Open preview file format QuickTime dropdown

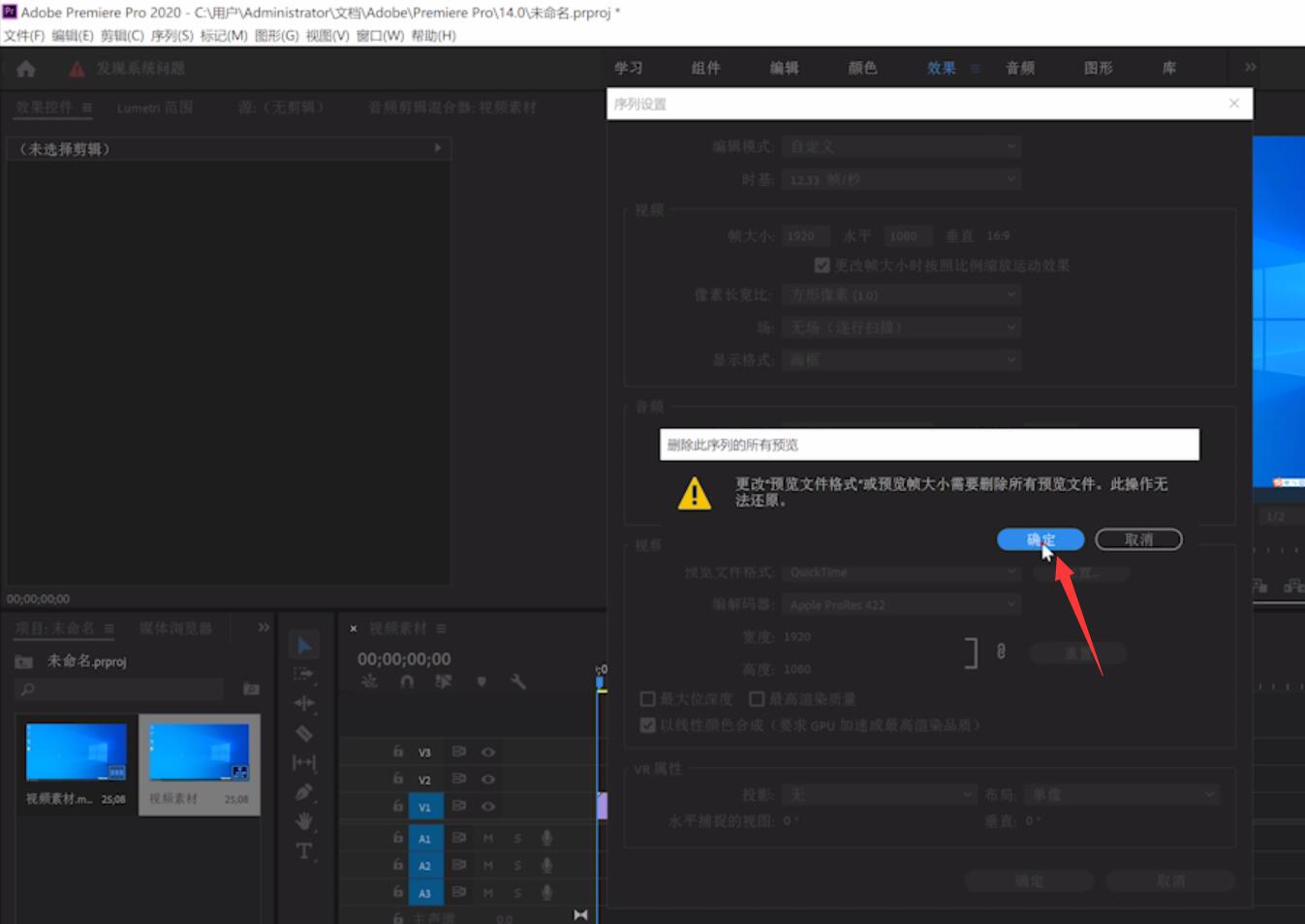click(x=902, y=572)
